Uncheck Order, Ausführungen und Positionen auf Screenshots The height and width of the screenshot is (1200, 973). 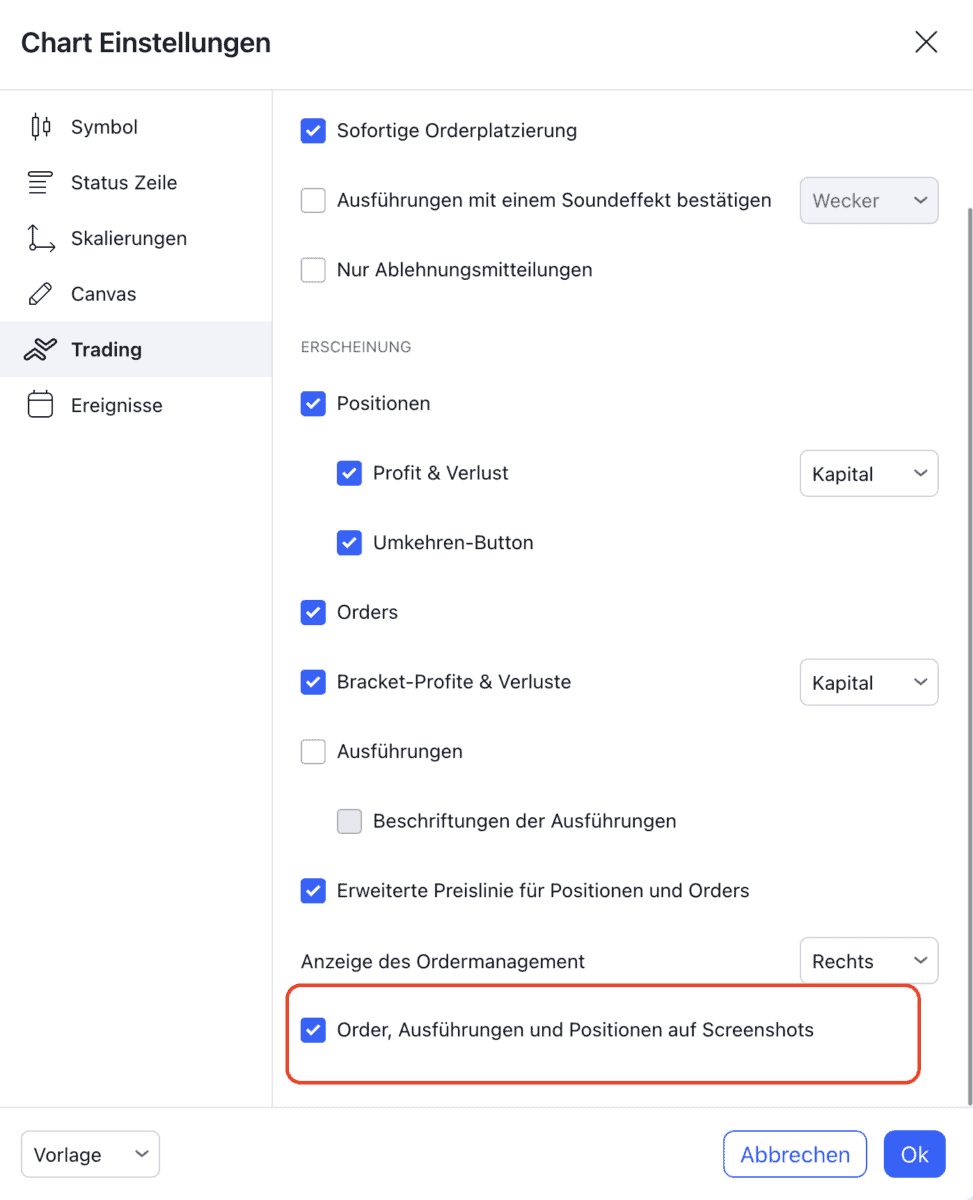[313, 1029]
